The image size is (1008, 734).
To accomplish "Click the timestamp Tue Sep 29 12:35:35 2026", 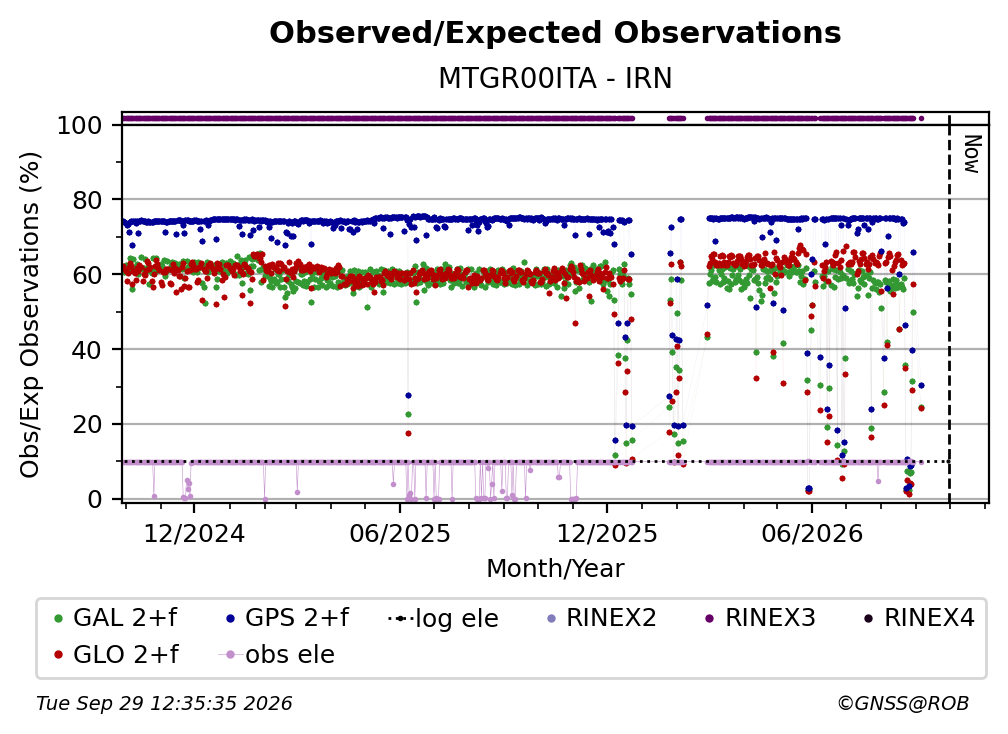I will tap(164, 704).
